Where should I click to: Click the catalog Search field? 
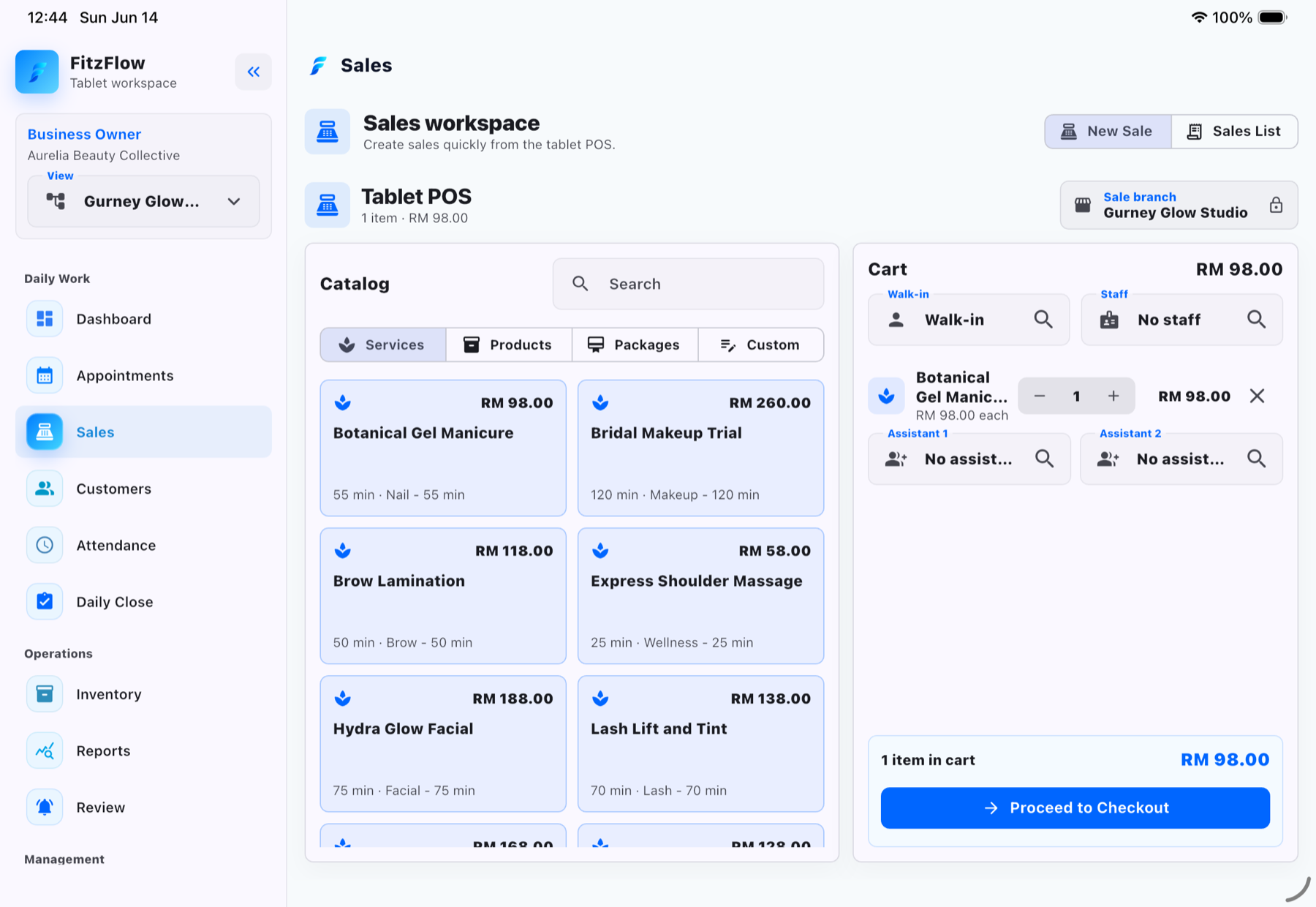click(688, 284)
